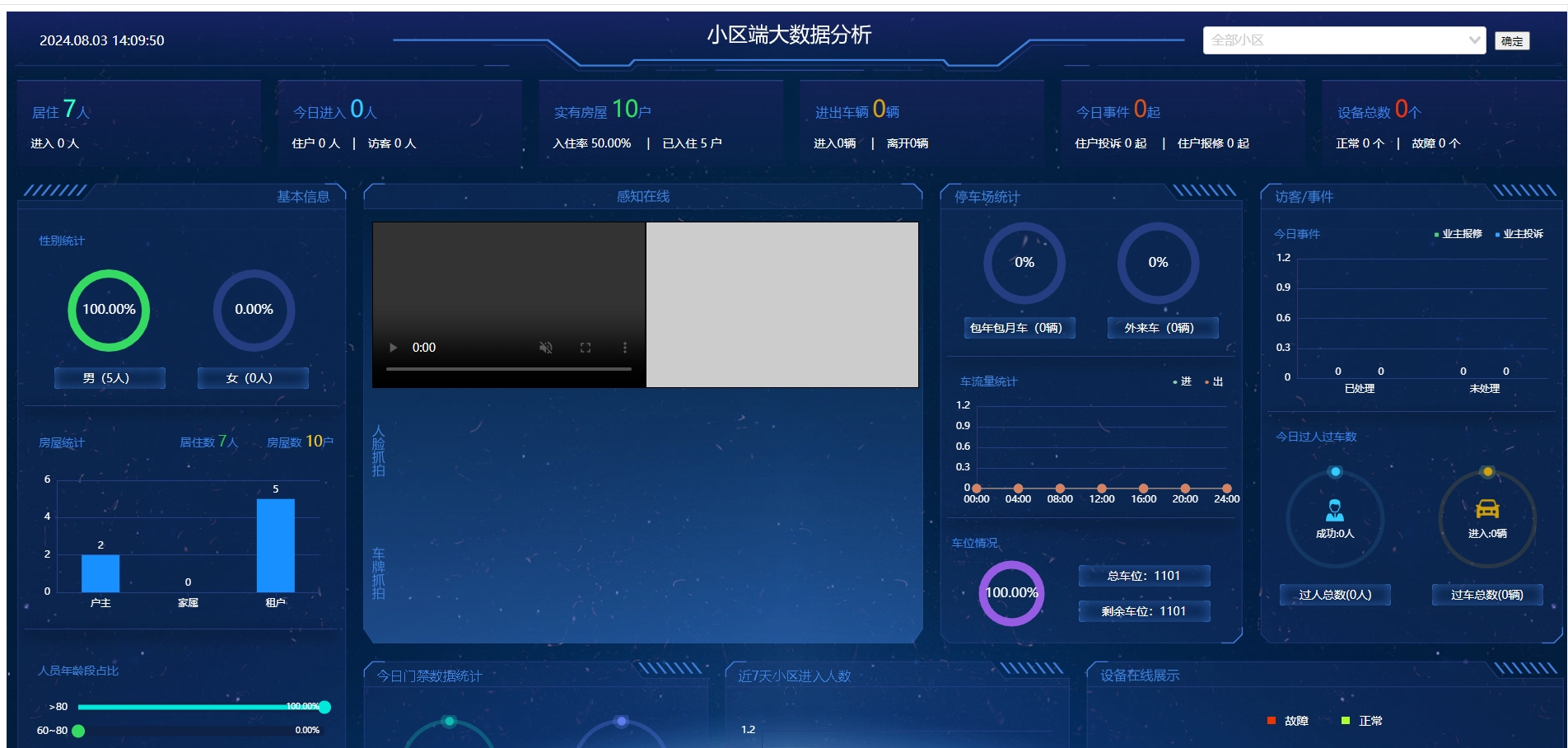Click the 剩余车位: 1101 box

[x=1145, y=611]
